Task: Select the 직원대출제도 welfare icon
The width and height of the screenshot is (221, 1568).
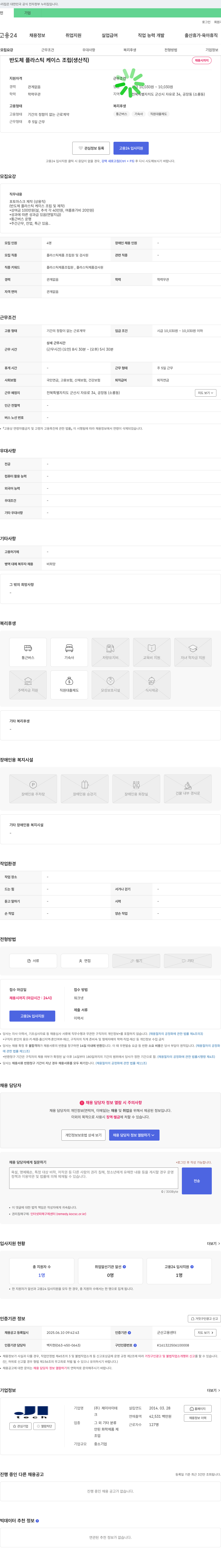Action: (x=69, y=684)
